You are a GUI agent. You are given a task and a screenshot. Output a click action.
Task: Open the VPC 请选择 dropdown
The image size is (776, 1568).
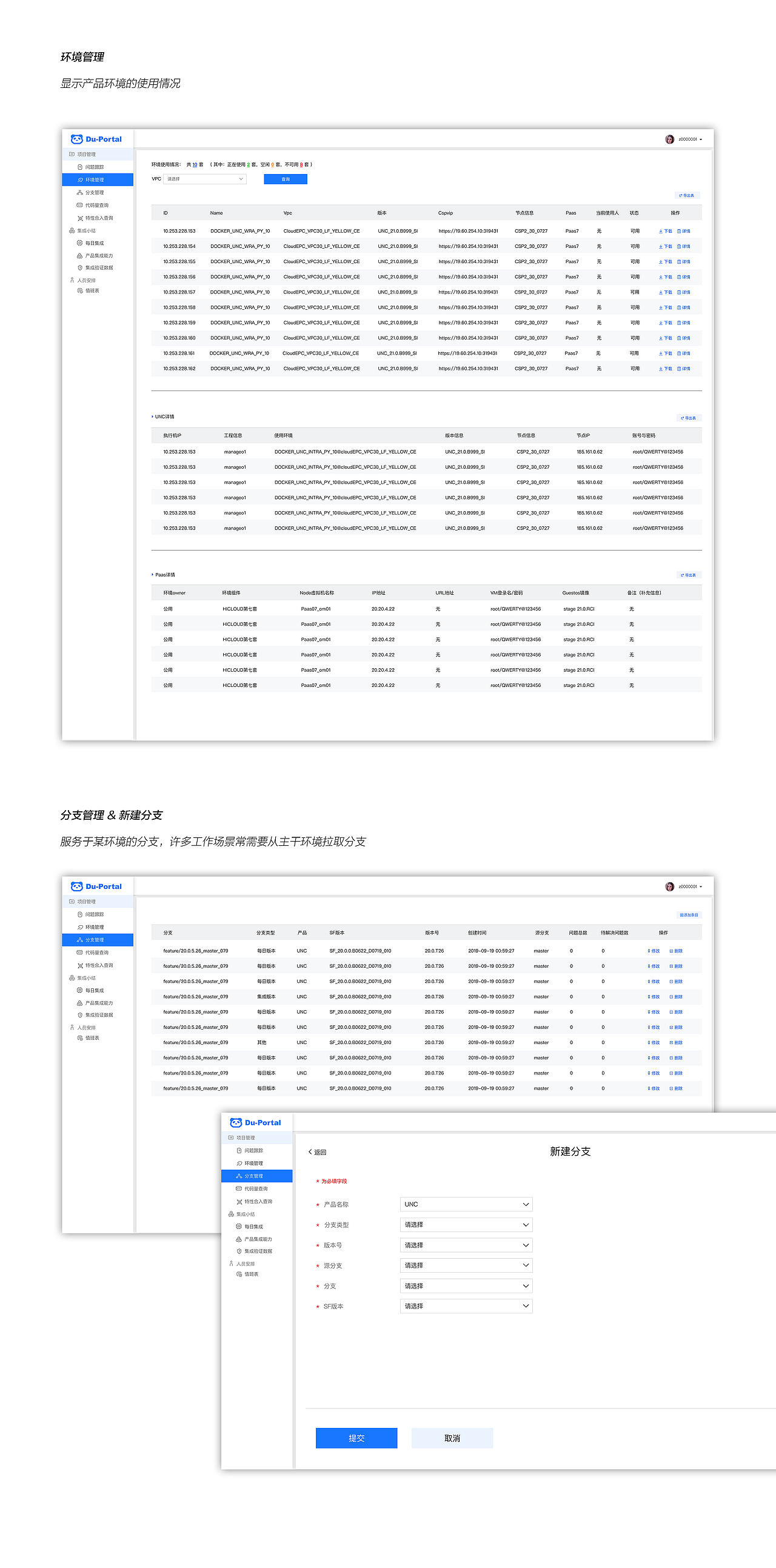[205, 179]
